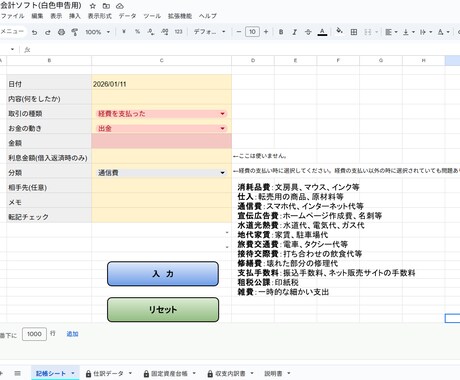
Task: Open the 123 number format menu
Action: pos(178,32)
